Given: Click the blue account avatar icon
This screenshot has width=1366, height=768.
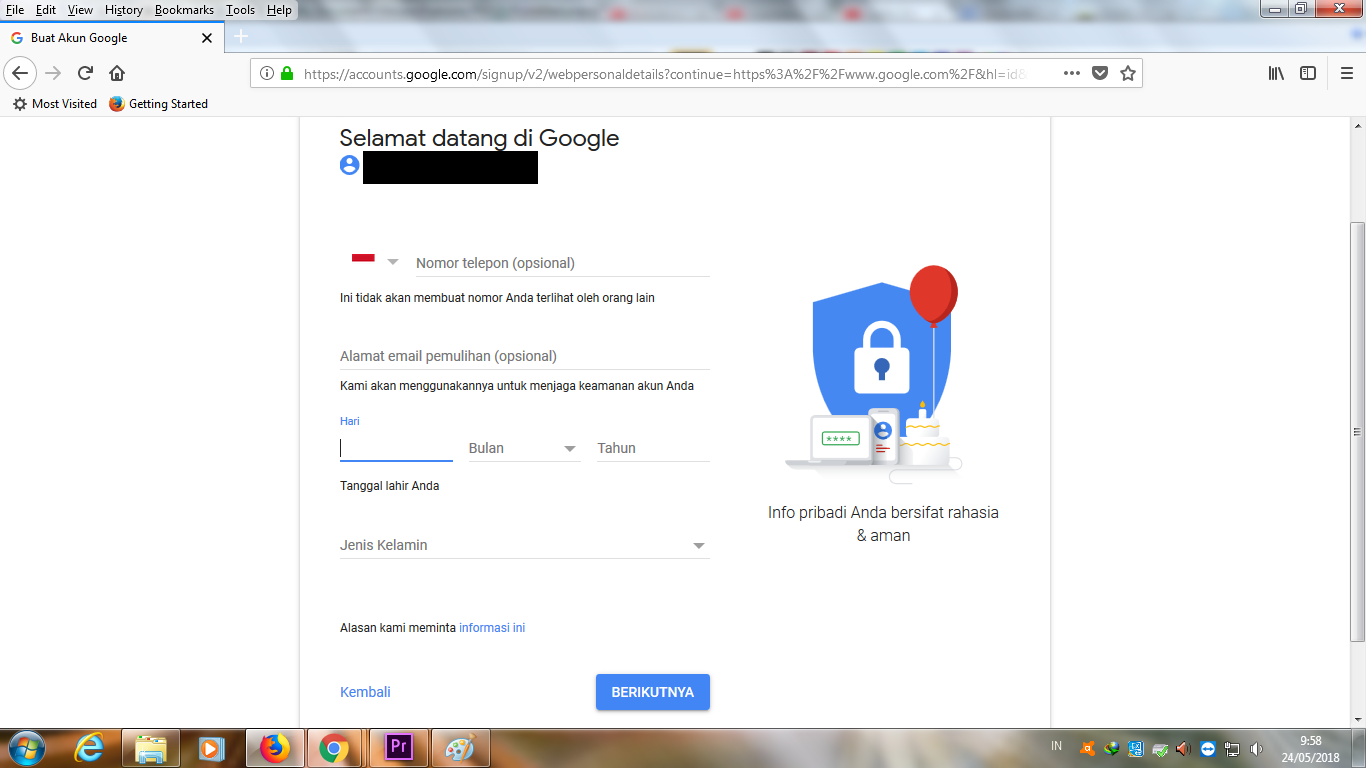Looking at the screenshot, I should tap(349, 165).
